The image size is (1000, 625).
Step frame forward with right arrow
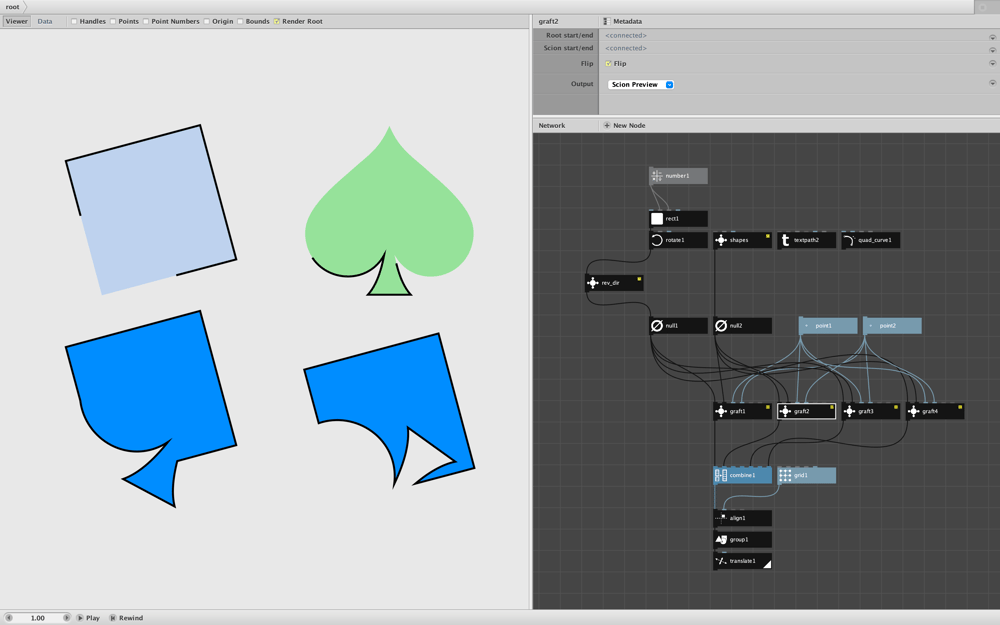pyautogui.click(x=66, y=618)
